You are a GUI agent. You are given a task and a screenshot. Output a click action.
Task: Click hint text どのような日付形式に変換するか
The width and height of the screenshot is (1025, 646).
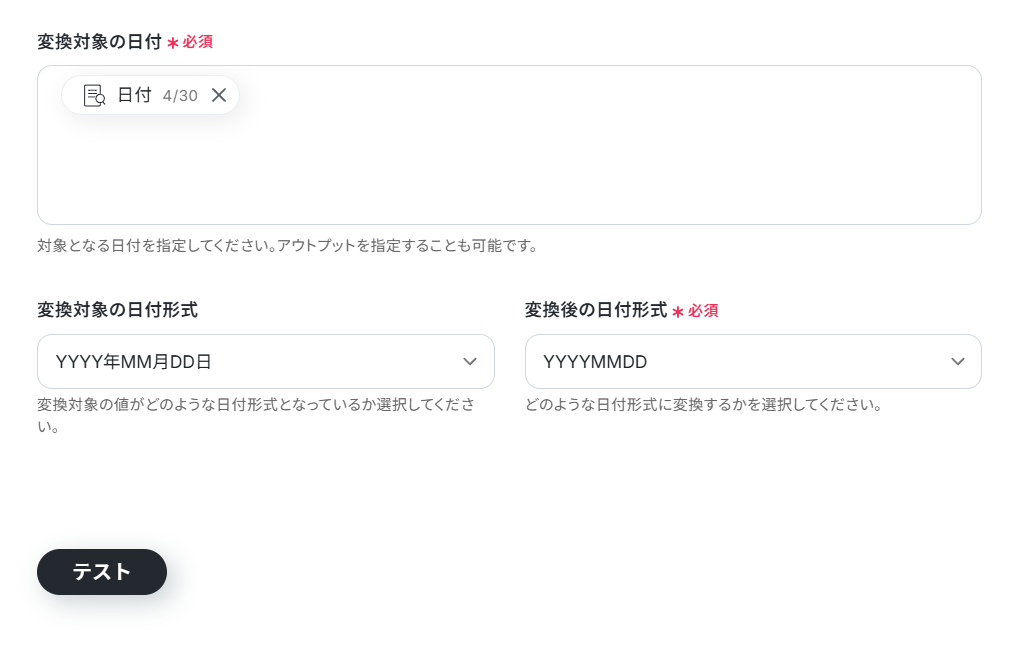(704, 405)
